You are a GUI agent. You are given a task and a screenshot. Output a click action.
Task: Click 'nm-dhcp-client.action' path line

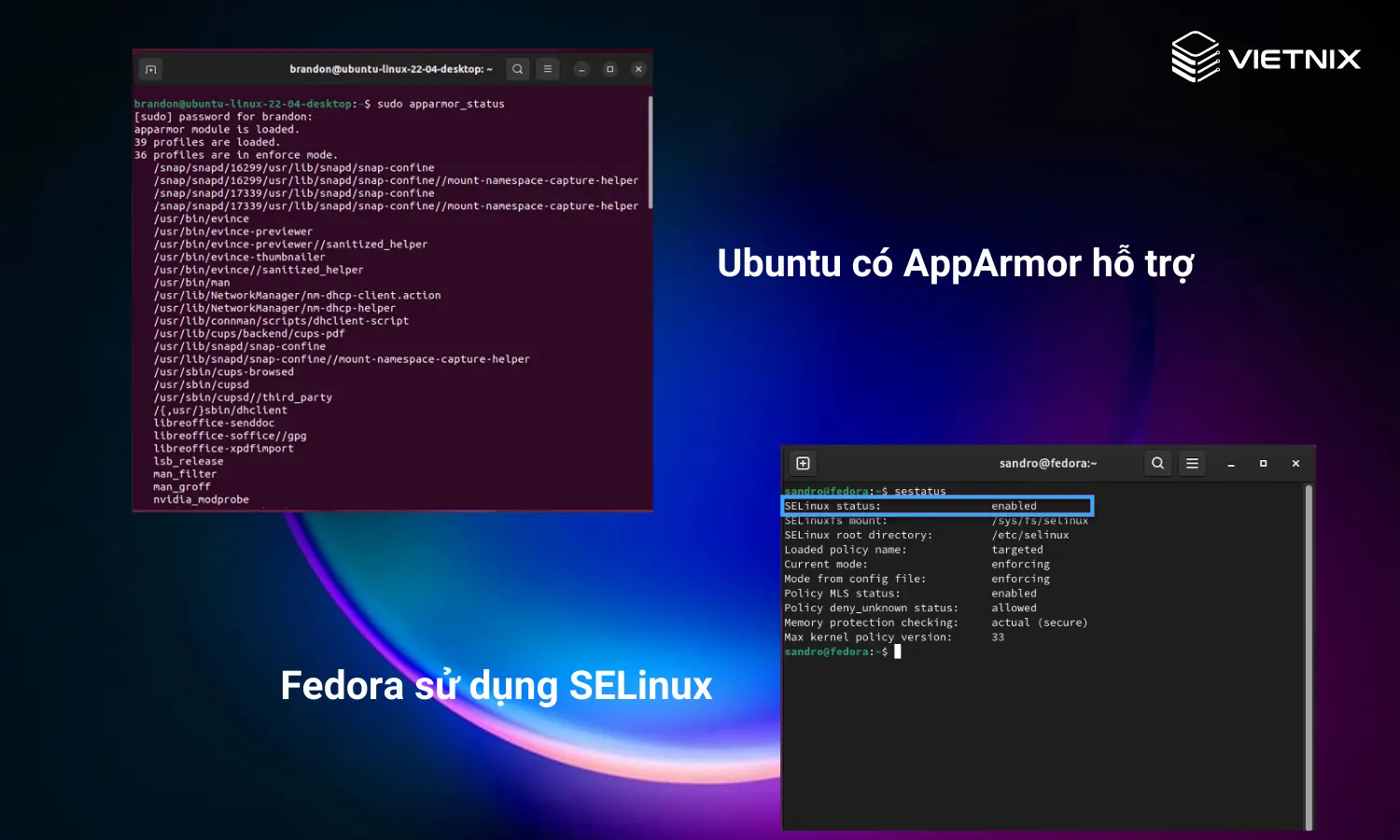coord(297,296)
